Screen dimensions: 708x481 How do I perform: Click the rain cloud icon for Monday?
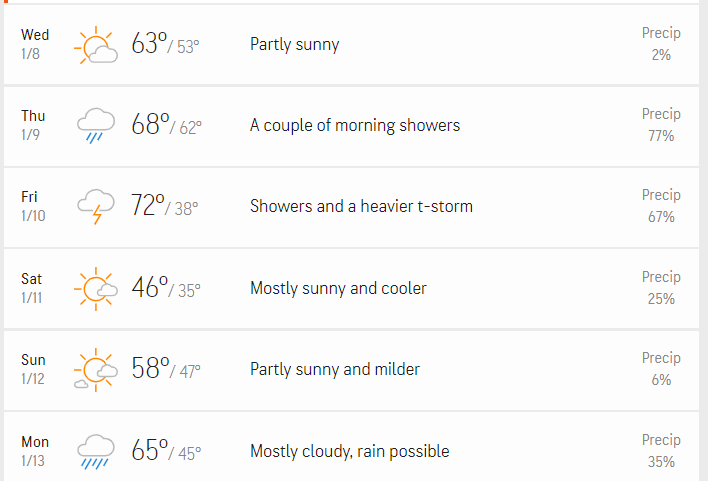[97, 451]
